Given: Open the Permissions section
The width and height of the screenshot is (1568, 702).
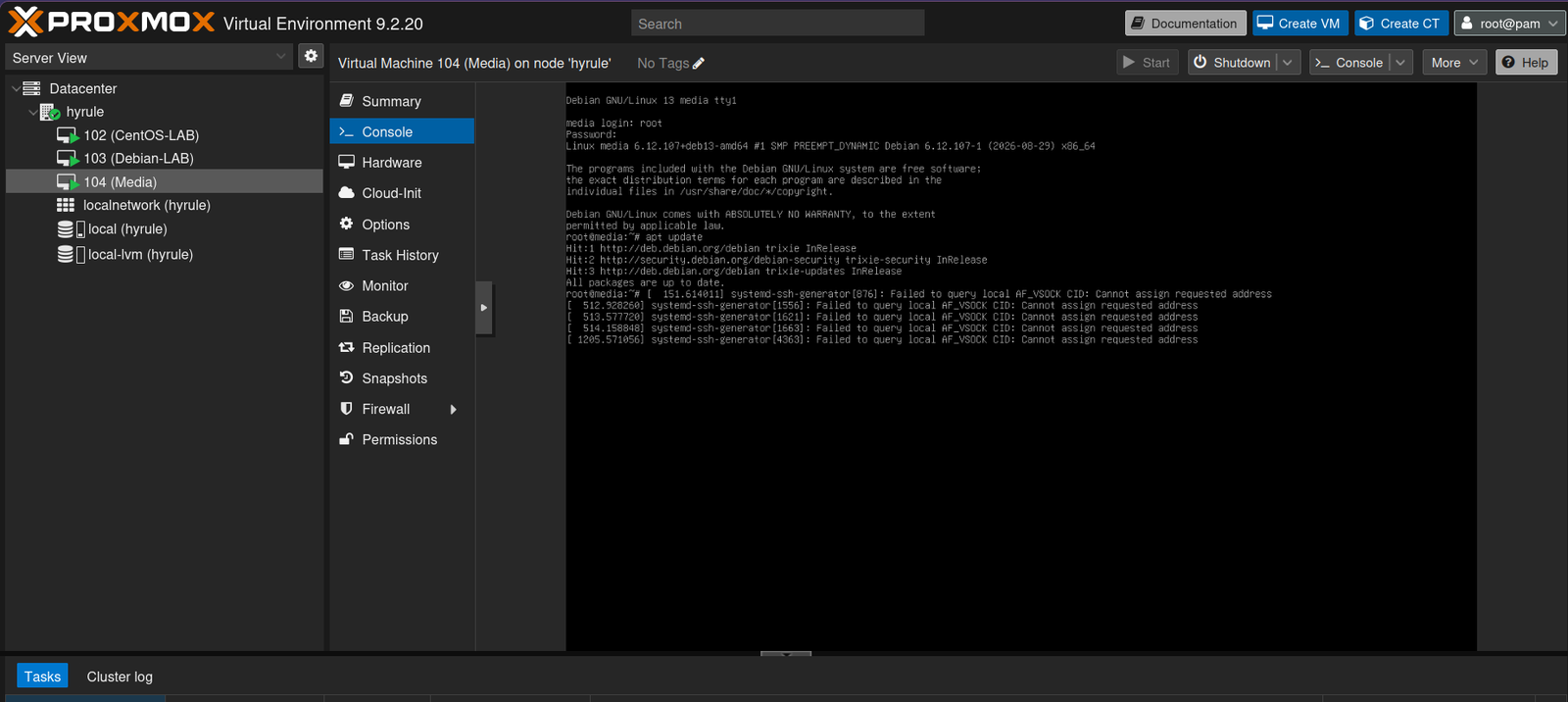Looking at the screenshot, I should [x=402, y=439].
